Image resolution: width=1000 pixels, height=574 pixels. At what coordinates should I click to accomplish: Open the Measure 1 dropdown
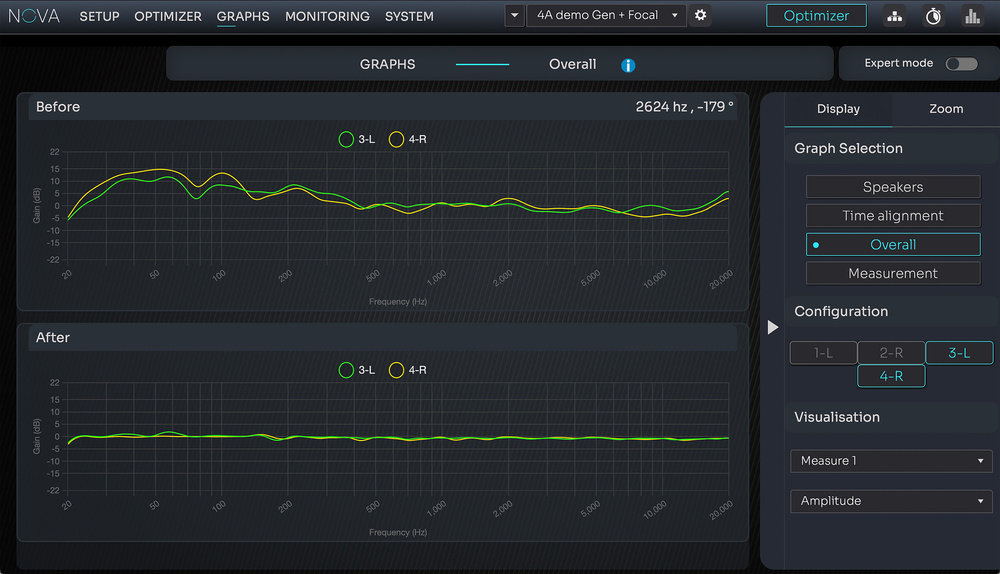tap(891, 461)
